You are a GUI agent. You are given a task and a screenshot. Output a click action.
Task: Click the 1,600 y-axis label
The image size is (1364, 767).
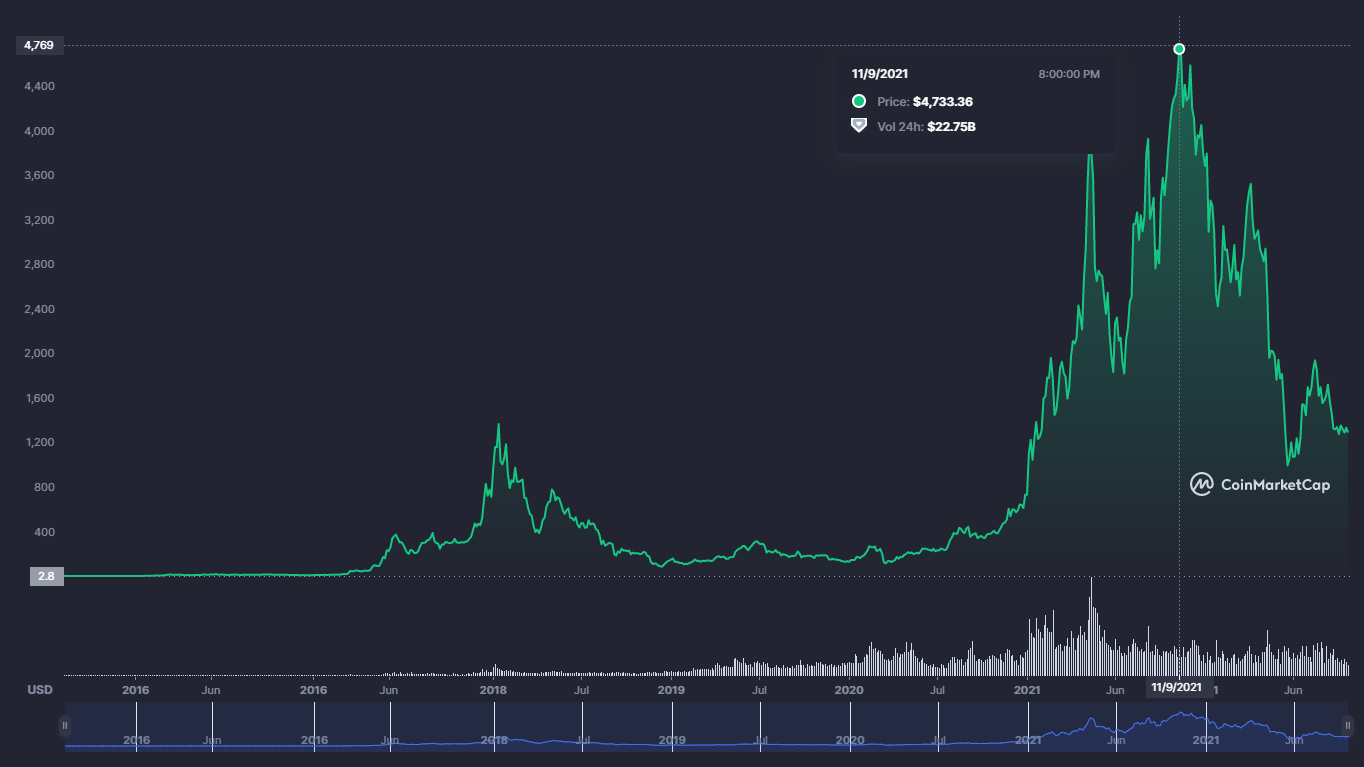pos(40,398)
